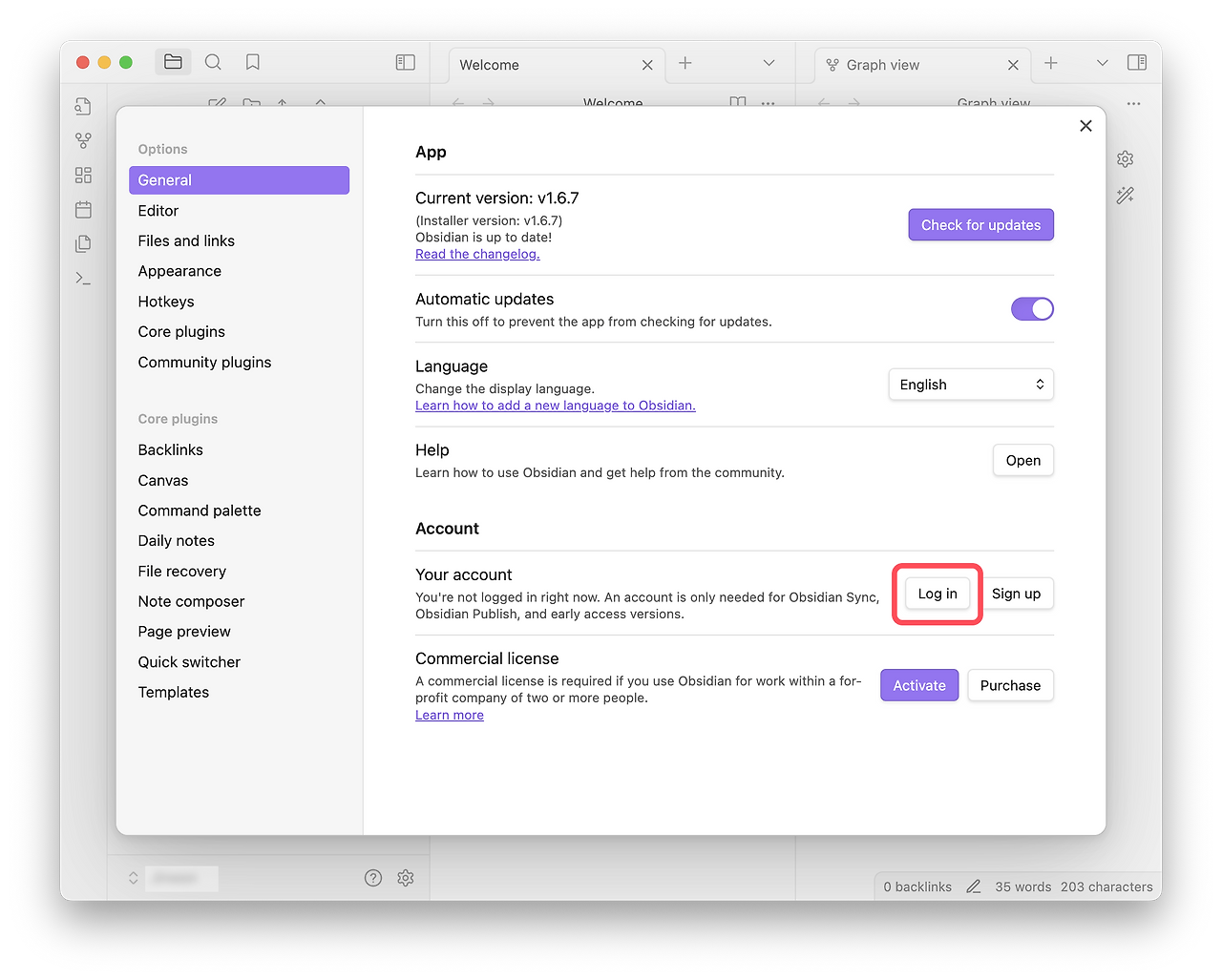Open the Language dropdown set to English
Viewport: 1222px width, 980px height.
pyautogui.click(x=971, y=385)
